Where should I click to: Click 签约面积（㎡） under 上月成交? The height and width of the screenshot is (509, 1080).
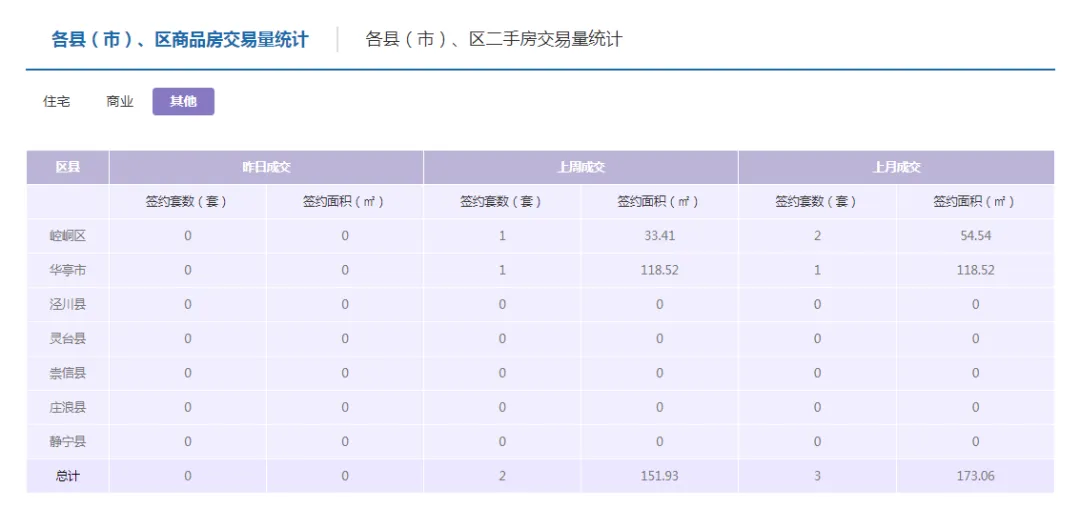click(975, 202)
